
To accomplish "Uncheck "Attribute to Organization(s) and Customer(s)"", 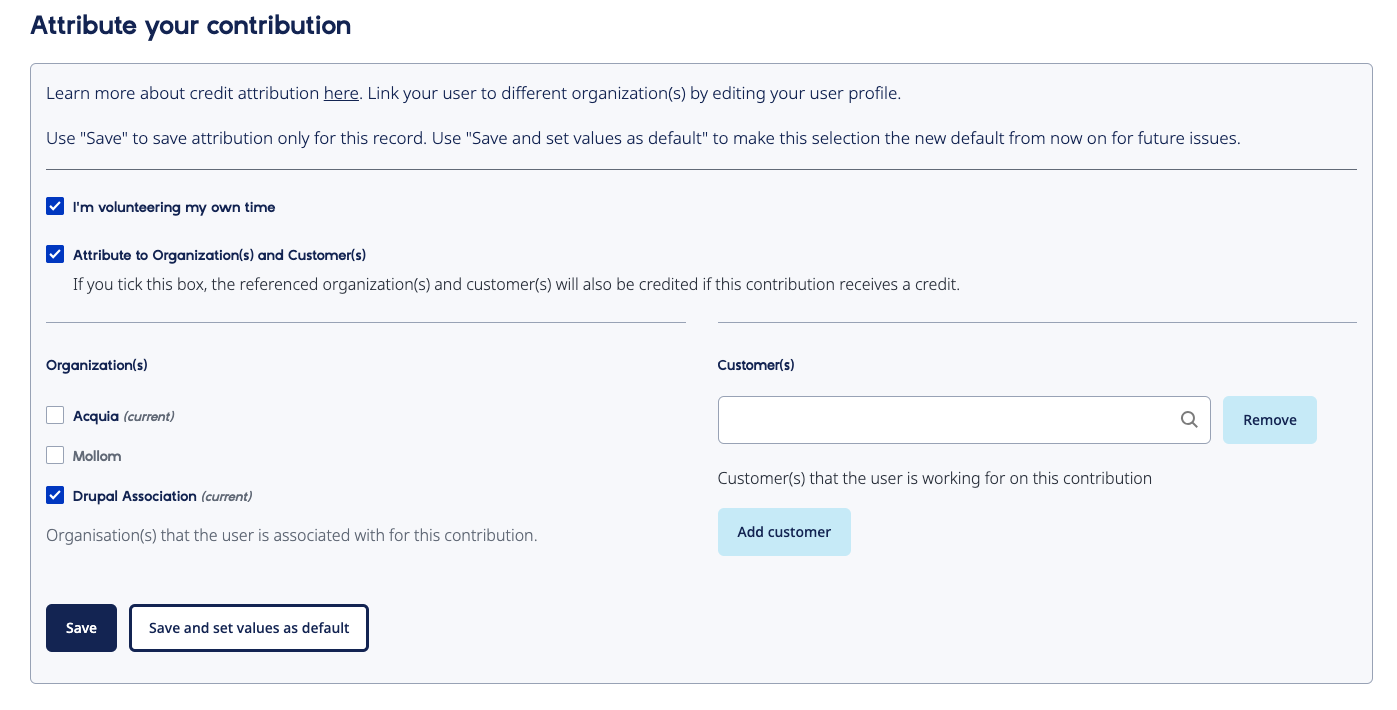I will pyautogui.click(x=55, y=254).
